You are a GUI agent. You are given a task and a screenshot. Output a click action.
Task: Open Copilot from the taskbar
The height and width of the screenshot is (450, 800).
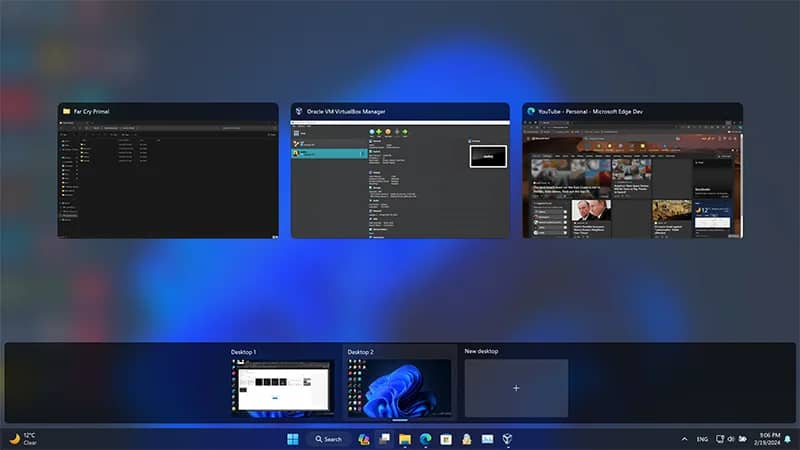click(x=364, y=439)
